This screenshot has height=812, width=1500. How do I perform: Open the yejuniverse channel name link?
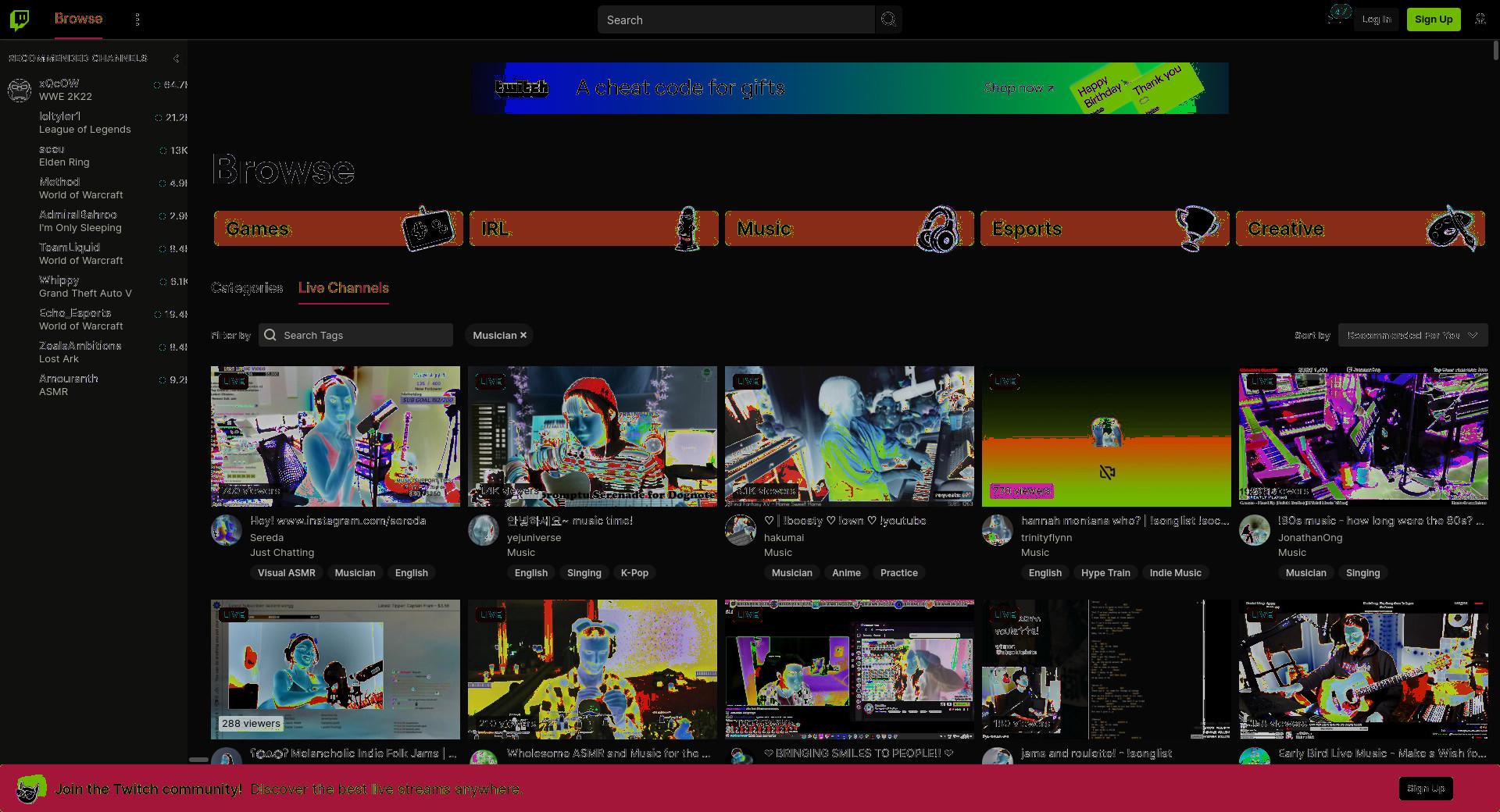click(x=534, y=537)
